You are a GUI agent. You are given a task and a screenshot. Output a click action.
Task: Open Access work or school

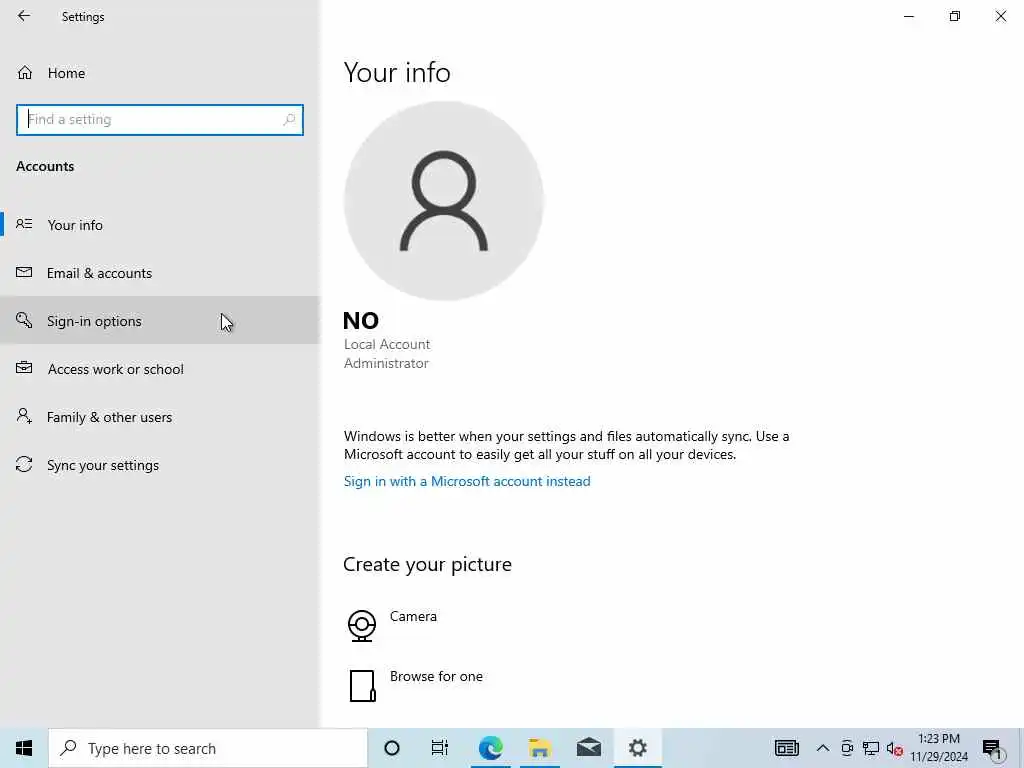[160, 369]
